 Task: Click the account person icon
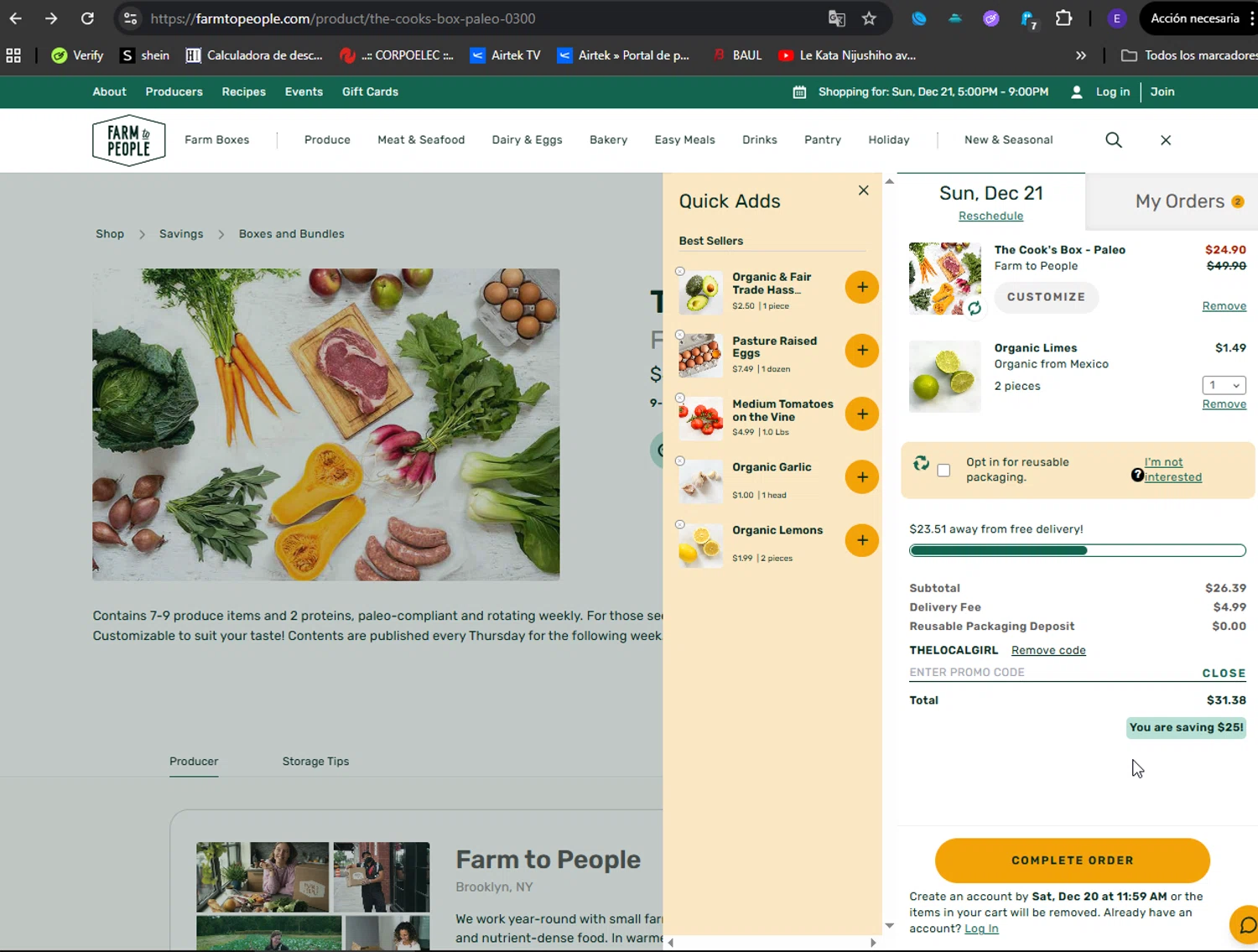point(1076,92)
